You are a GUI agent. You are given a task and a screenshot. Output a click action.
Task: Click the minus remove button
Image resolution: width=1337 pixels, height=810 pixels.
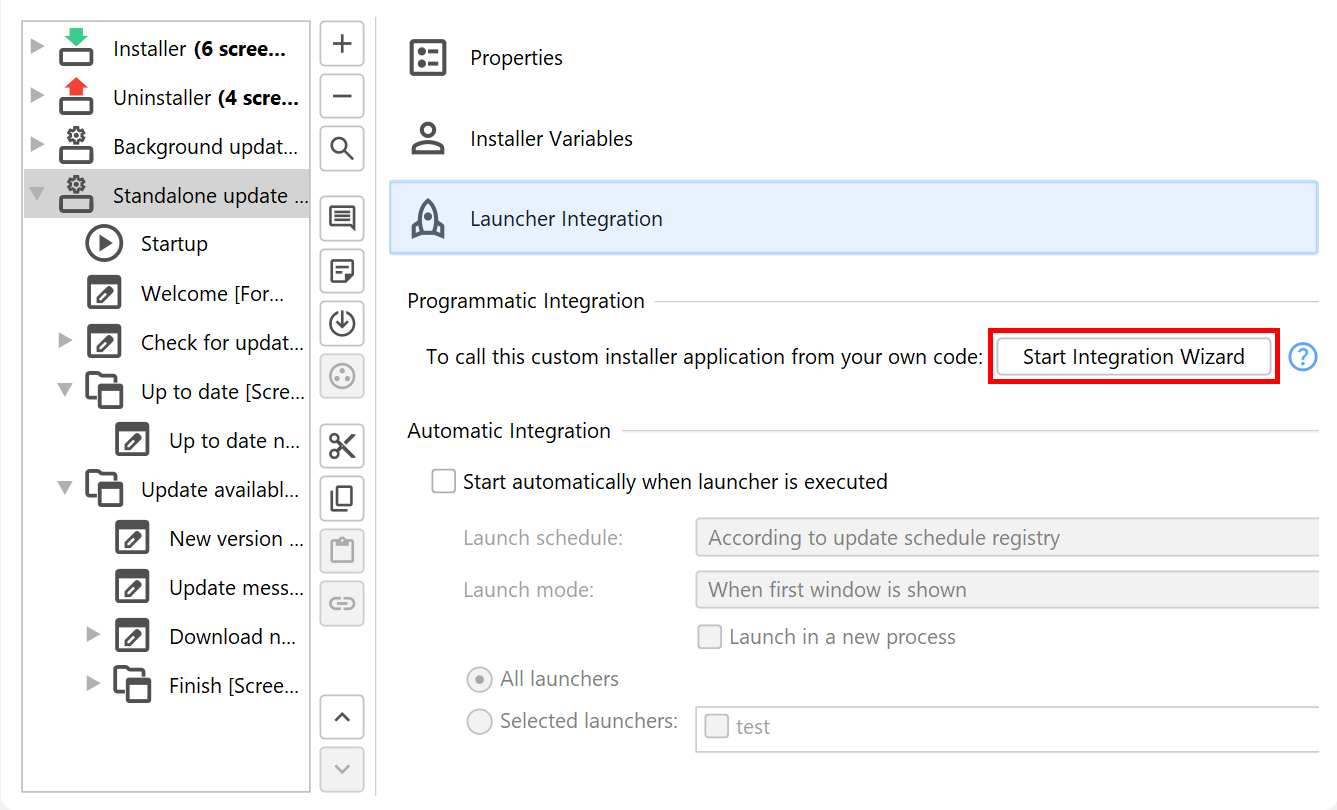pos(342,97)
